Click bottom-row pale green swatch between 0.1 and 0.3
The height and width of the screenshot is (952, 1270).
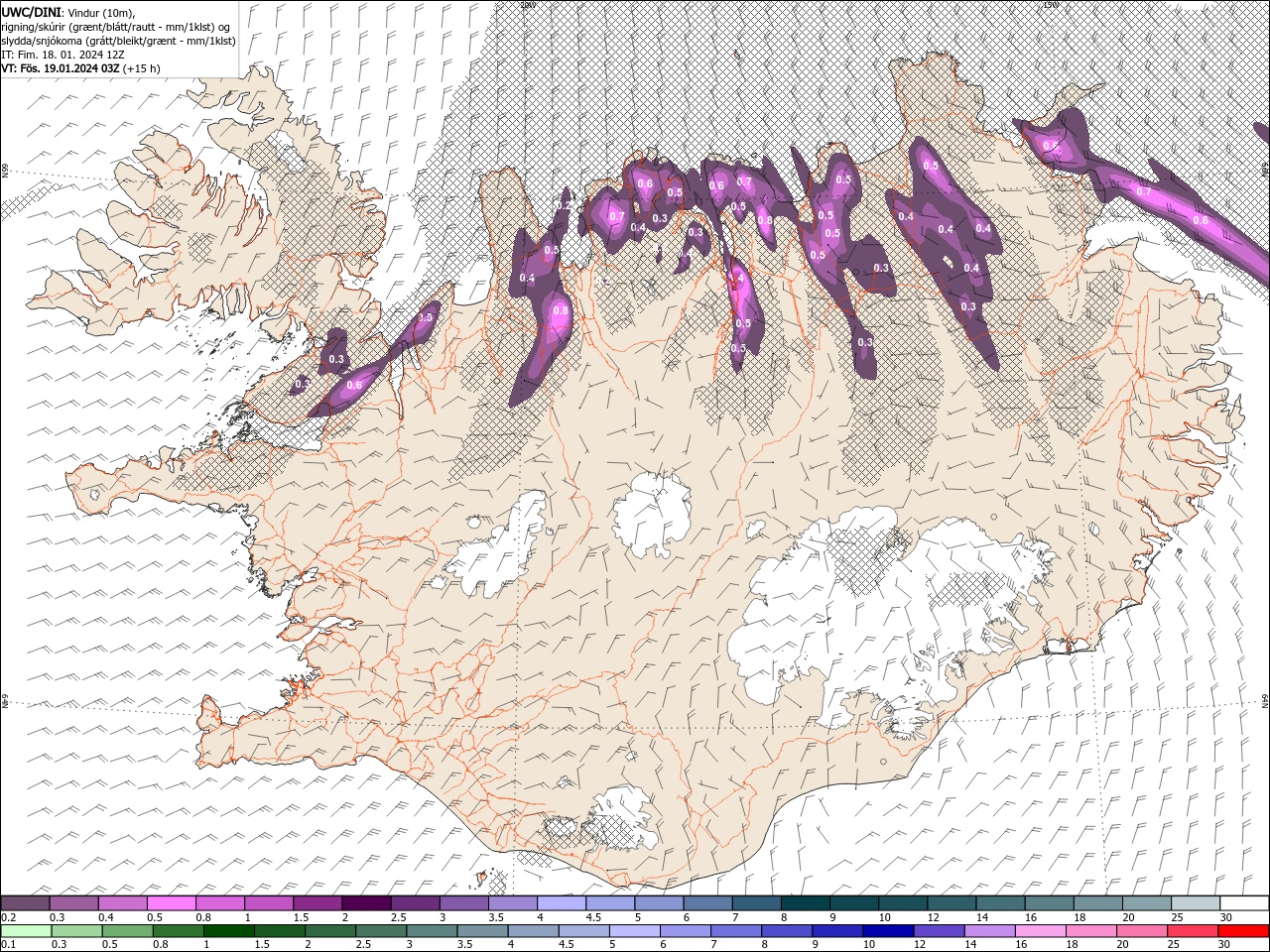point(26,931)
